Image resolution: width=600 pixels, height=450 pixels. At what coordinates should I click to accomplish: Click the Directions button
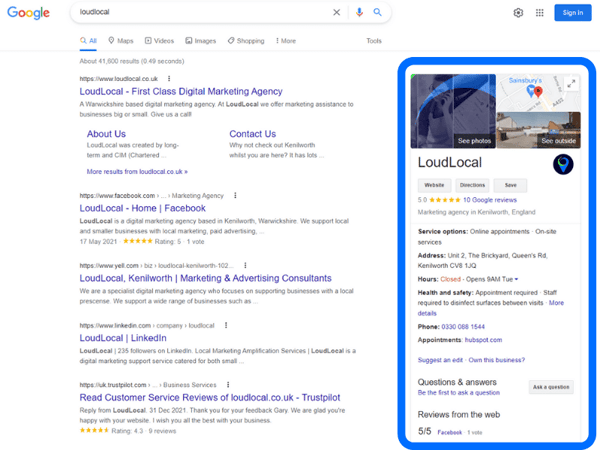[472, 185]
